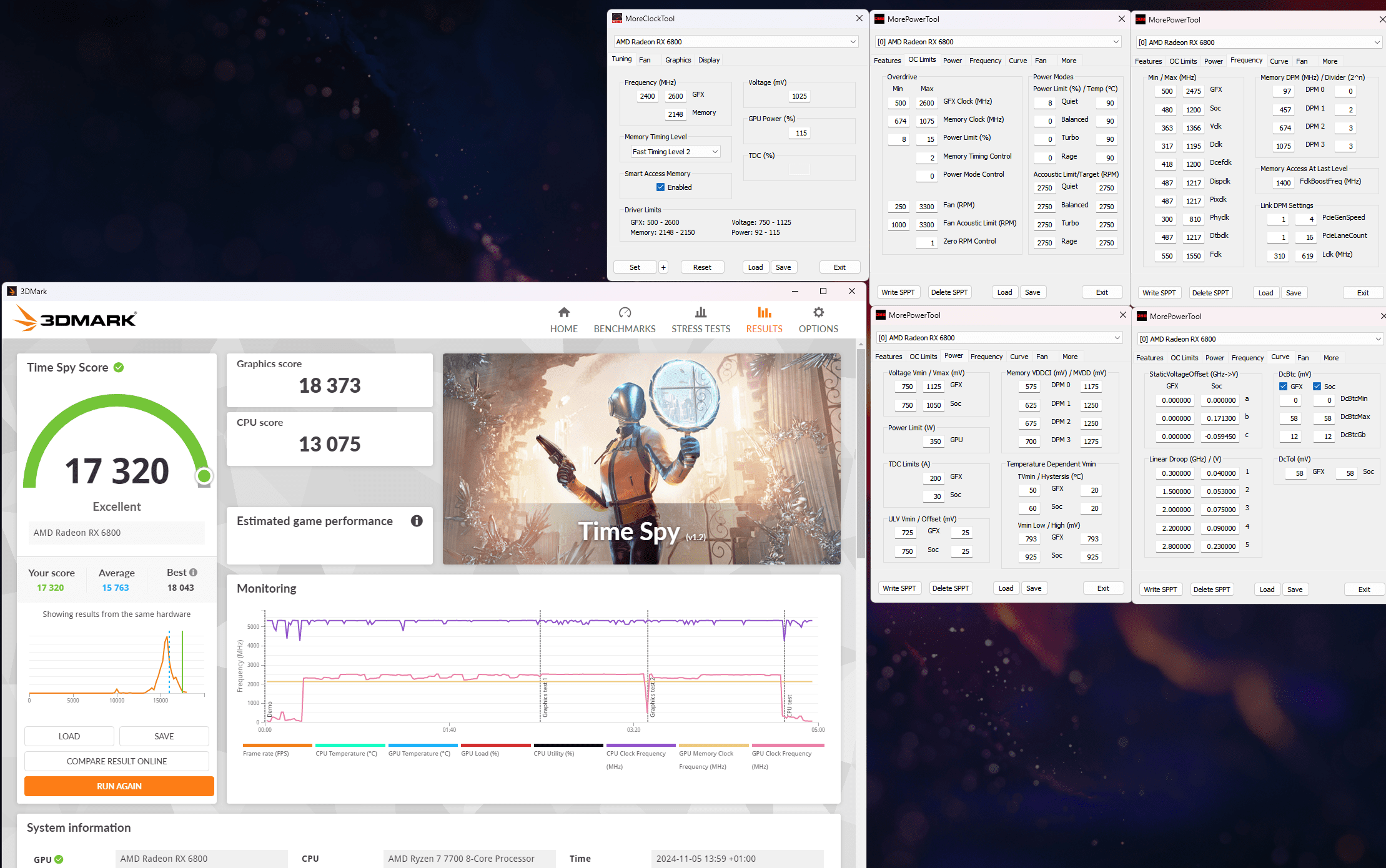Viewport: 1386px width, 868px height.
Task: Click the MoreClockTool title bar icon
Action: [x=617, y=18]
